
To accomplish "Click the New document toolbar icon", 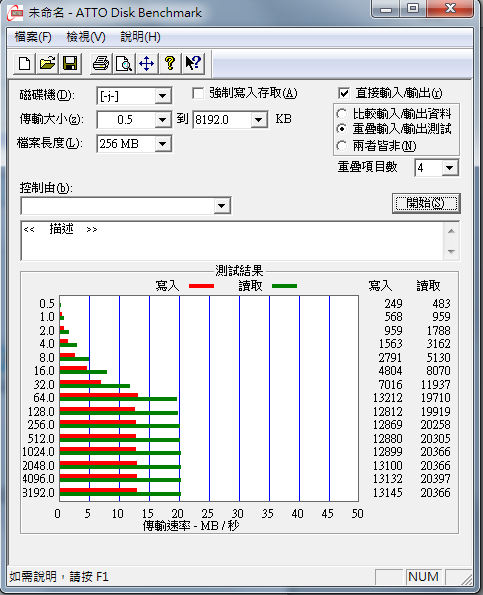I will coord(25,63).
